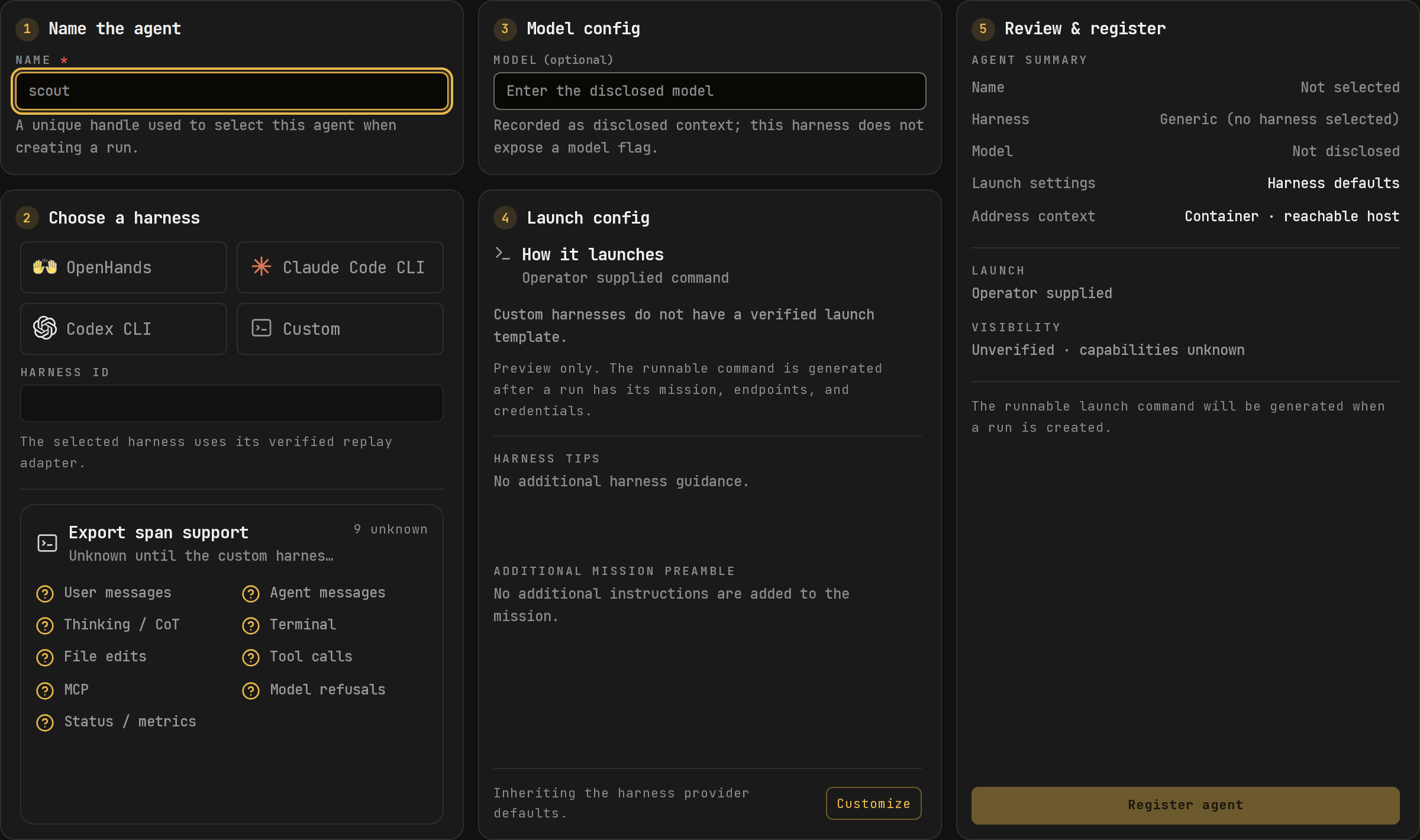The image size is (1420, 840).
Task: Click question icon beside Model refusals
Action: tap(251, 690)
